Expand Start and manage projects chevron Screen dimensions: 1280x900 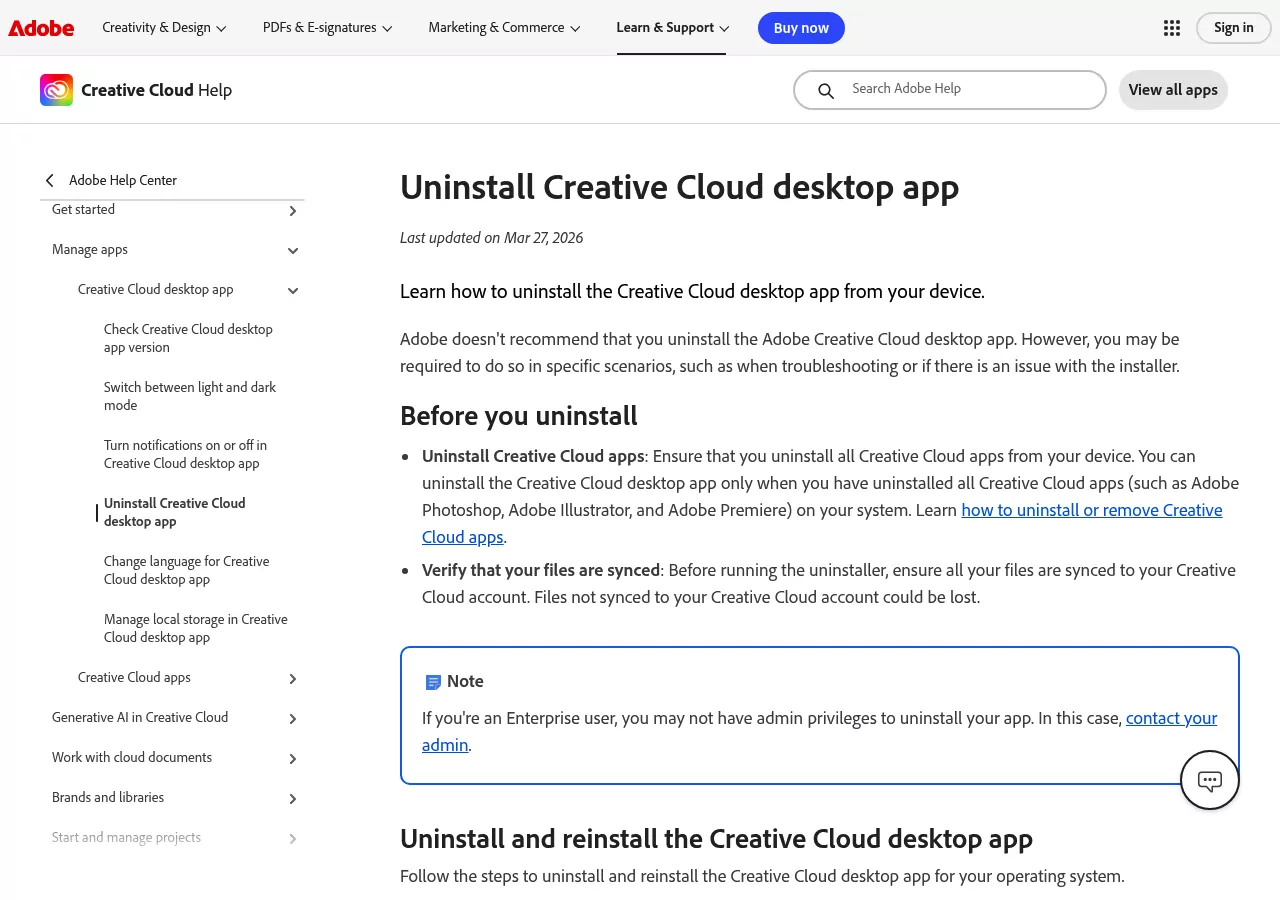click(293, 839)
